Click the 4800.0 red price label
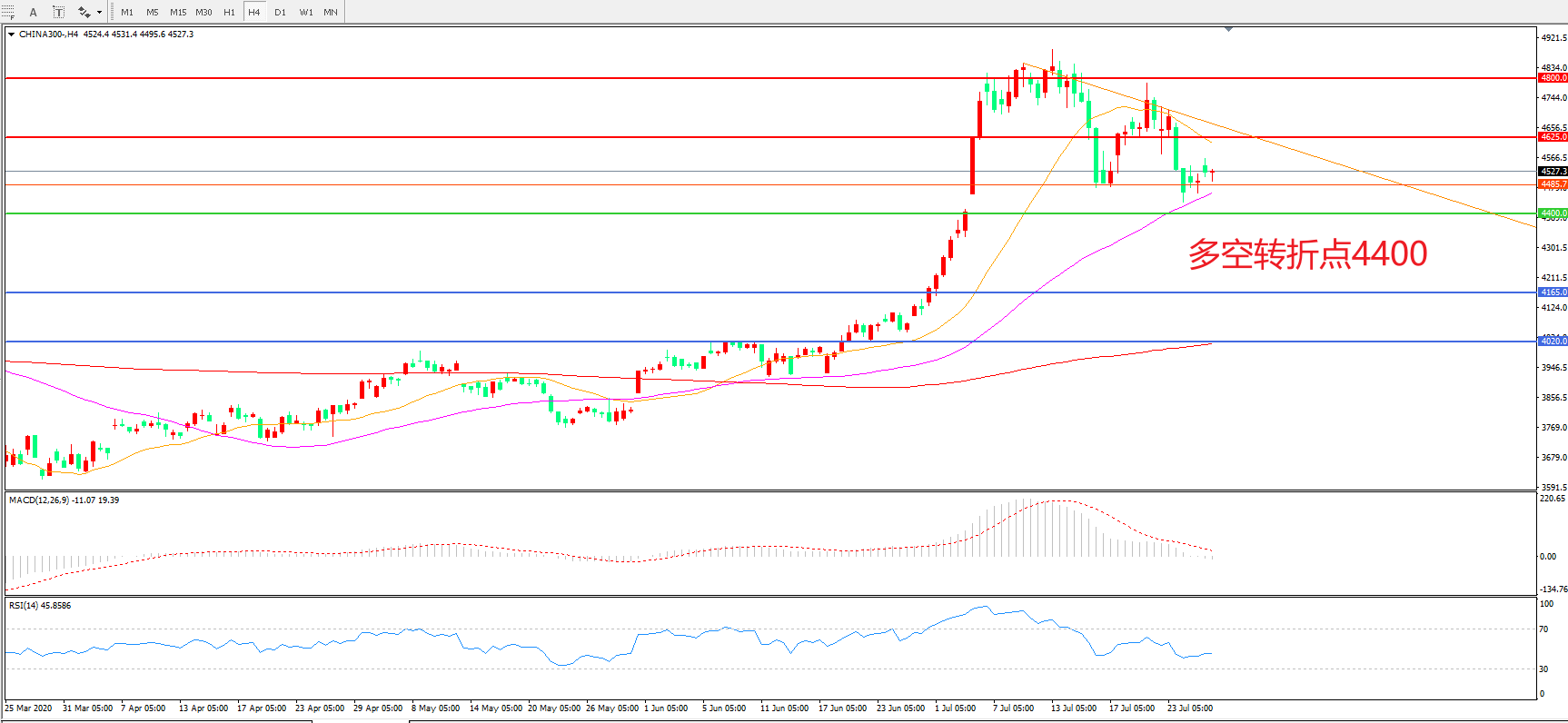The height and width of the screenshot is (723, 1568). coord(1553,78)
